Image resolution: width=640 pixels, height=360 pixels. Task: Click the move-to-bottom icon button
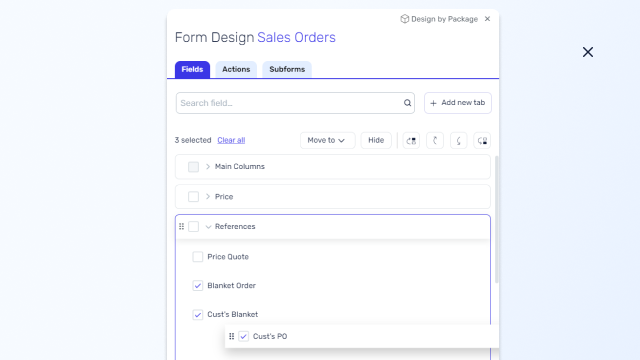[x=482, y=140]
